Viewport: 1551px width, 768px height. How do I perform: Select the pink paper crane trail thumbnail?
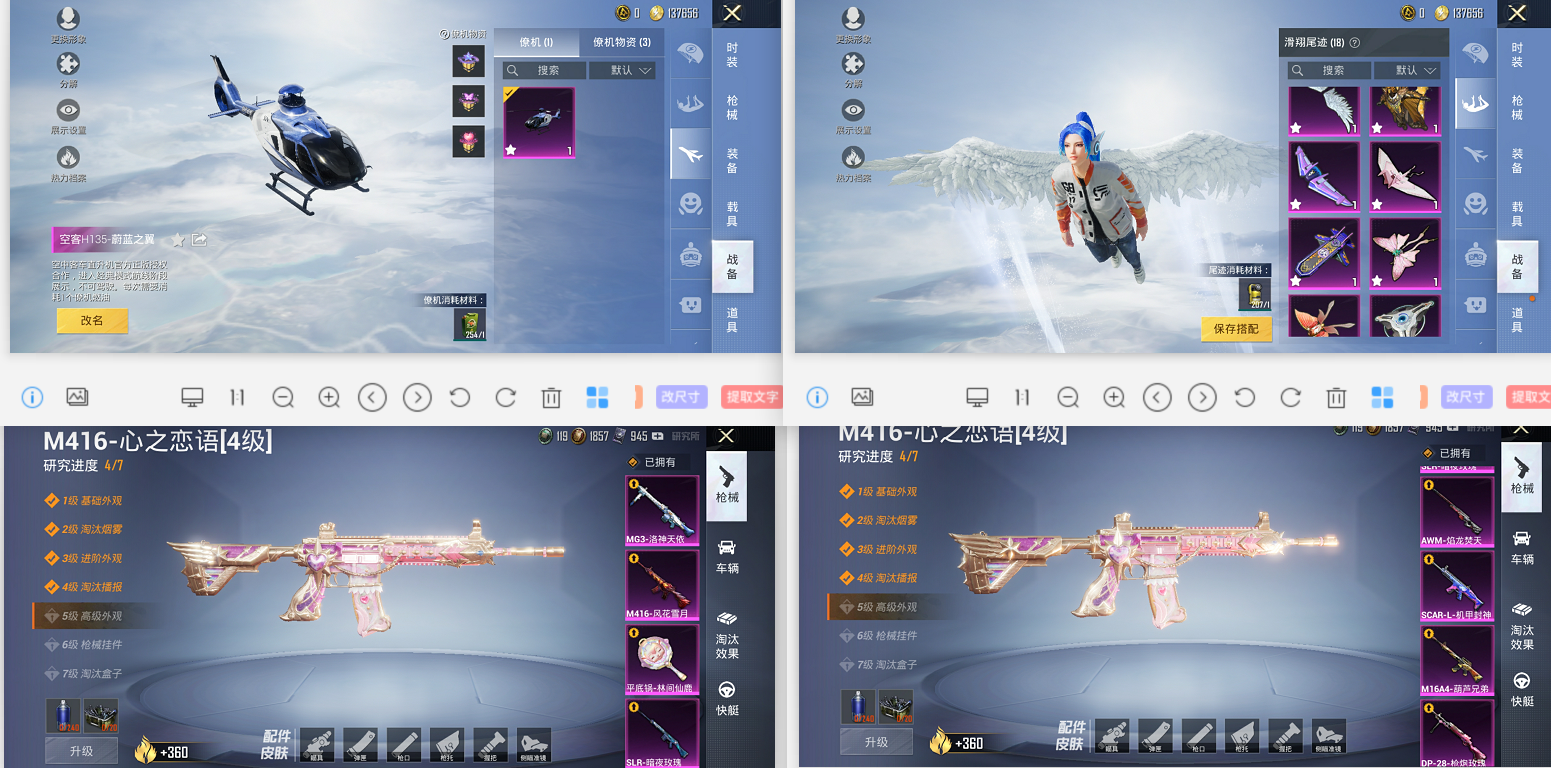[x=1405, y=178]
